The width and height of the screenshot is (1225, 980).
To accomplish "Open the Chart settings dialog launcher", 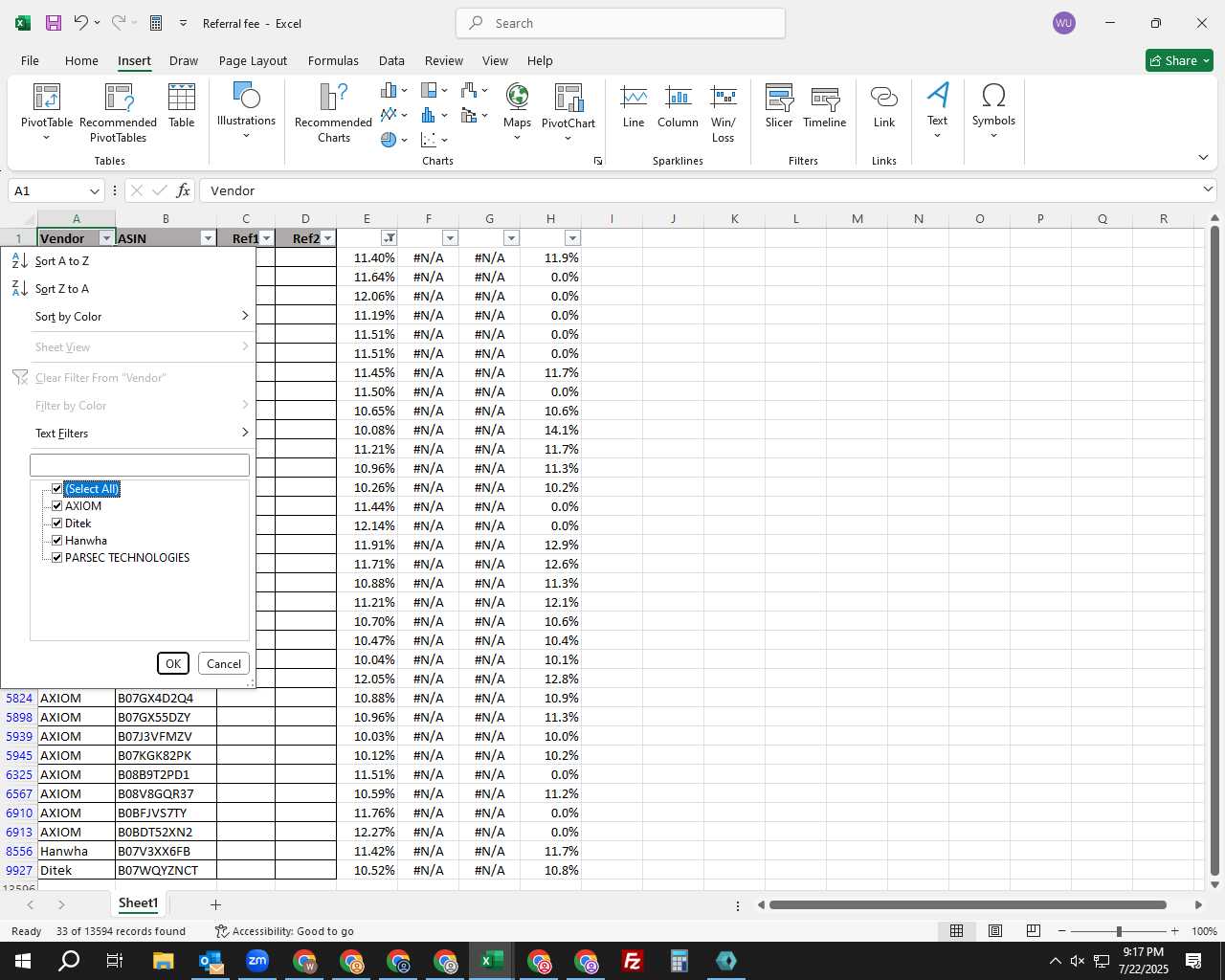I will [x=598, y=161].
